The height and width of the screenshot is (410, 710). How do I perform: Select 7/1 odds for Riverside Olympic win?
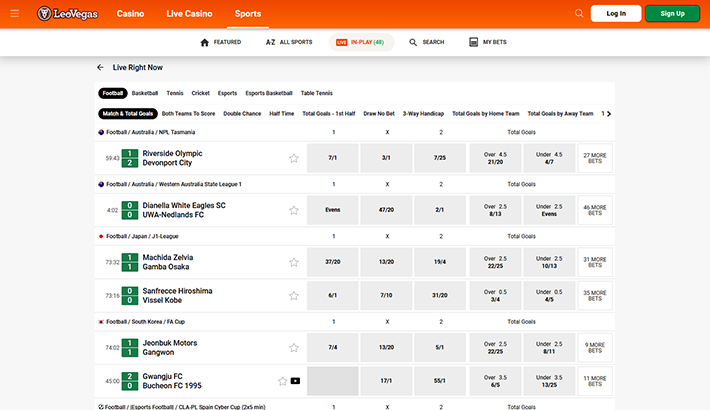click(332, 158)
